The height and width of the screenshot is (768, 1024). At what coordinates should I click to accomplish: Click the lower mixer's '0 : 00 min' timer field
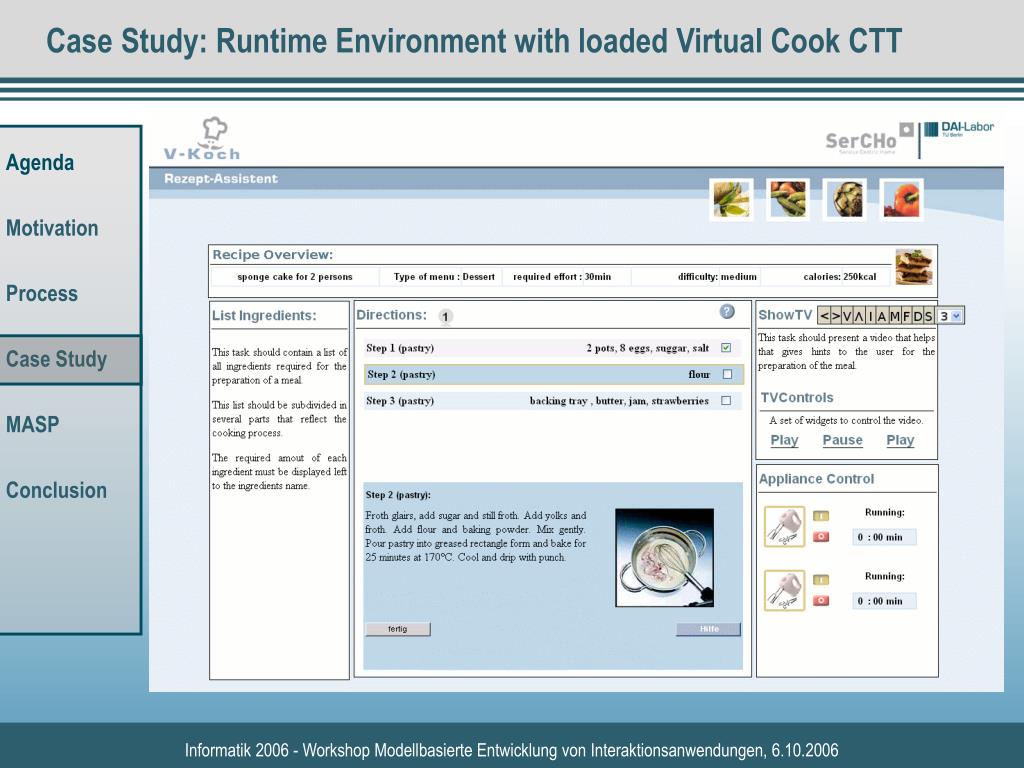(884, 601)
